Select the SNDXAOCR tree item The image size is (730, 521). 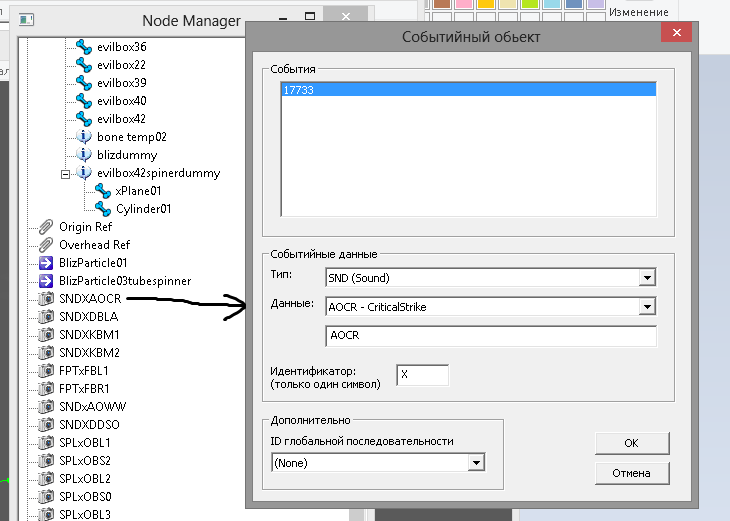coord(90,298)
